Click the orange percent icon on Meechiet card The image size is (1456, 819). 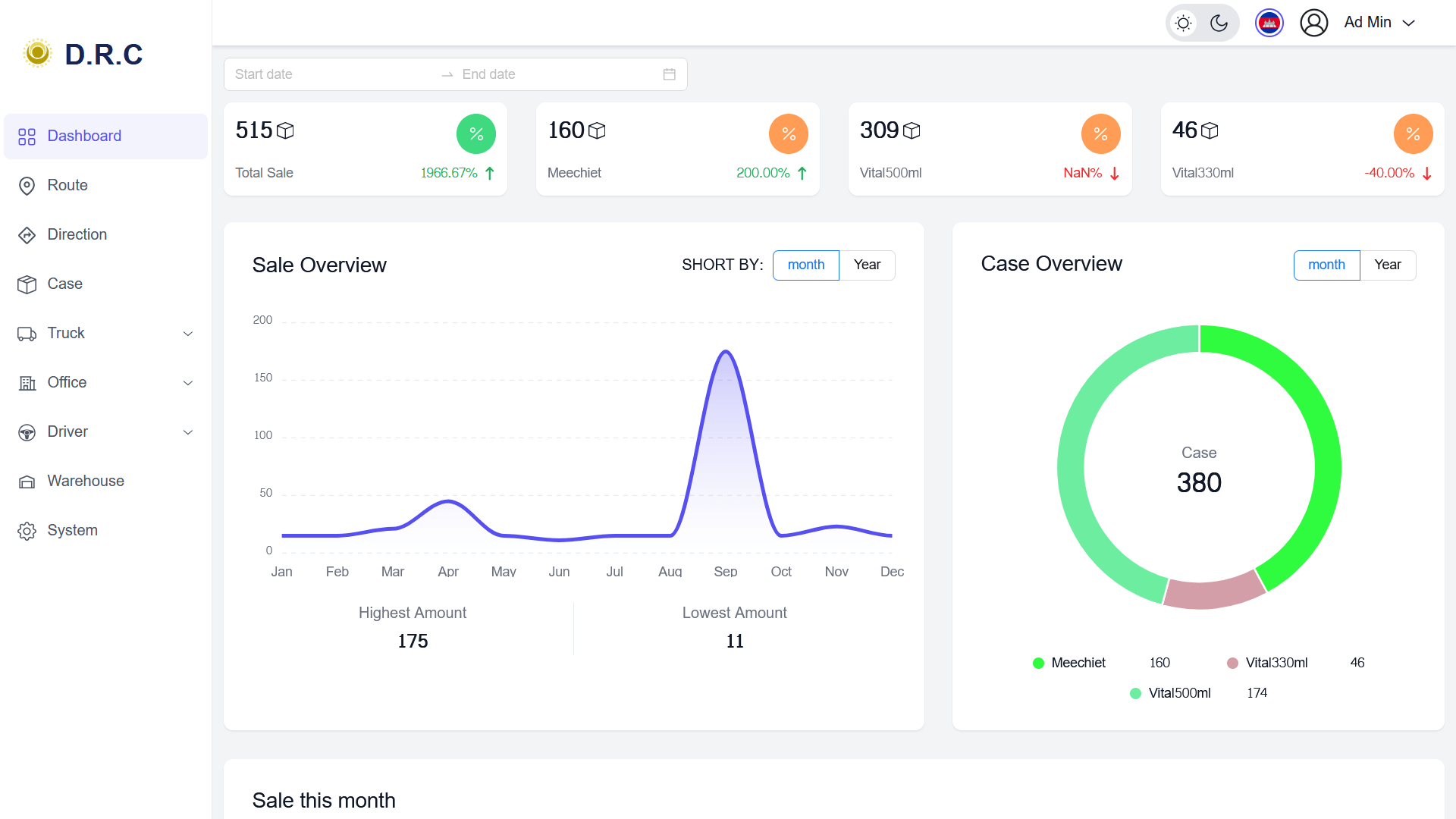(x=788, y=134)
